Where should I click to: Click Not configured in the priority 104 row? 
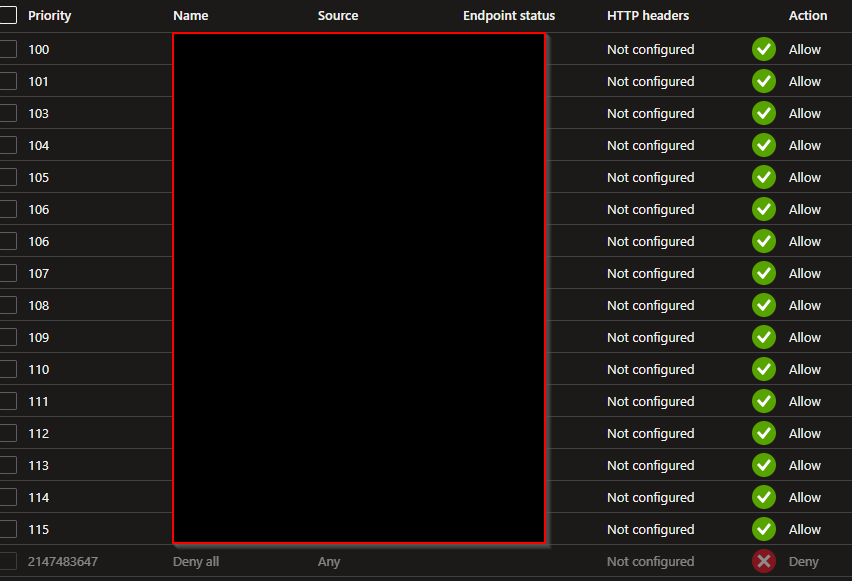tap(650, 146)
